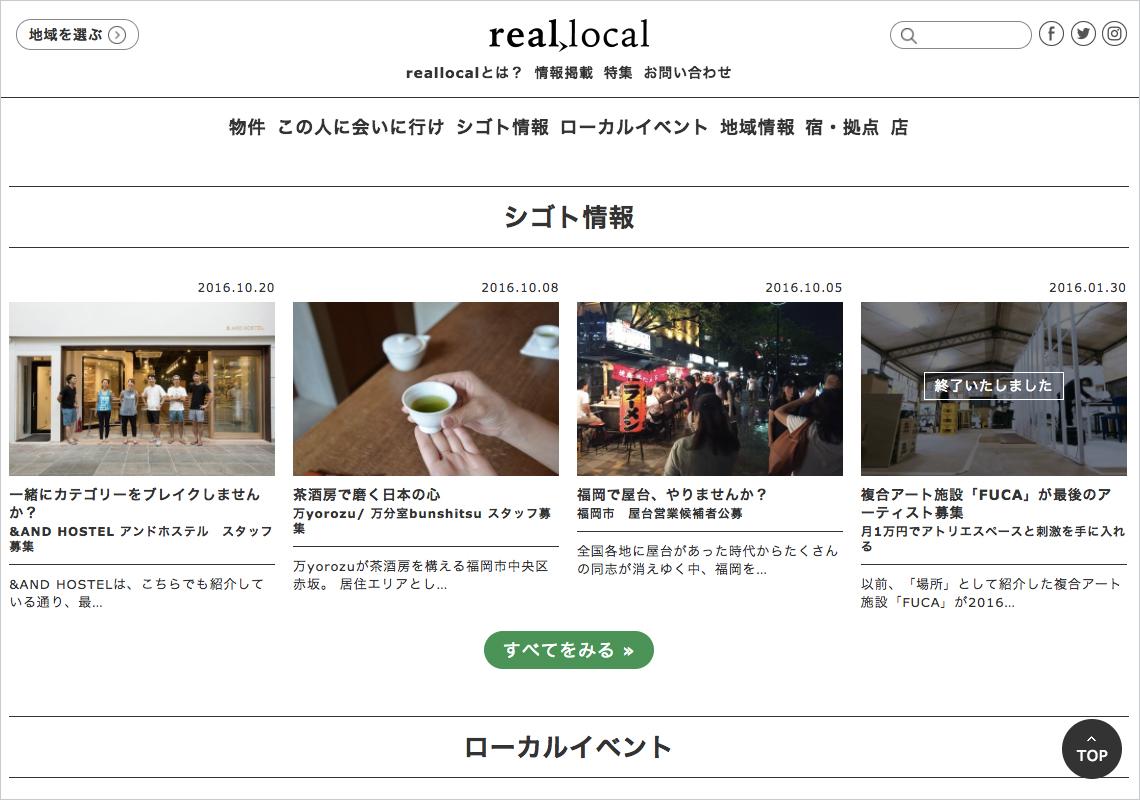Click the TOP back-to-top button
Screen dimensions: 1140x800
coord(1091,748)
